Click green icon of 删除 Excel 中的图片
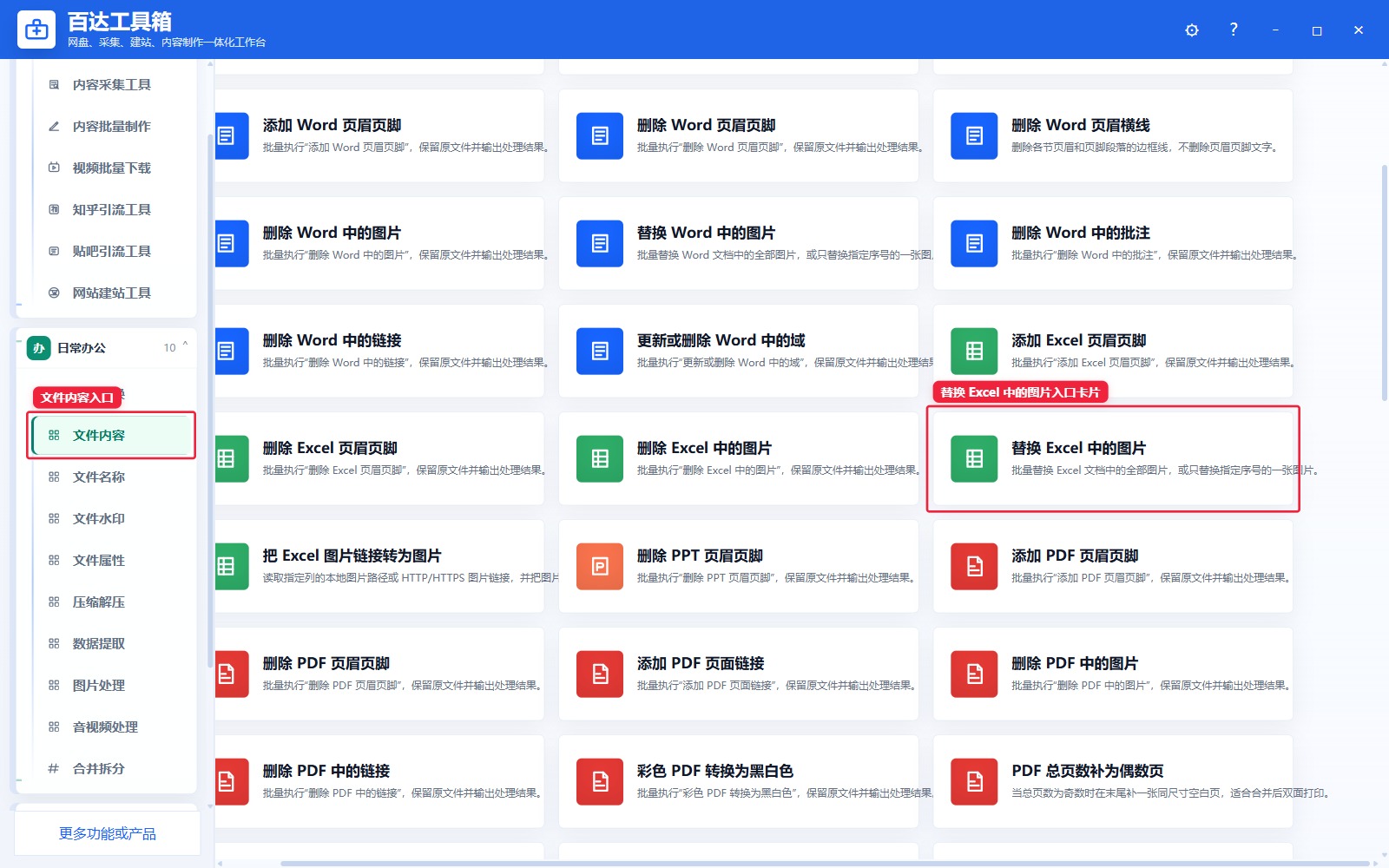This screenshot has height=868, width=1389. pos(600,458)
